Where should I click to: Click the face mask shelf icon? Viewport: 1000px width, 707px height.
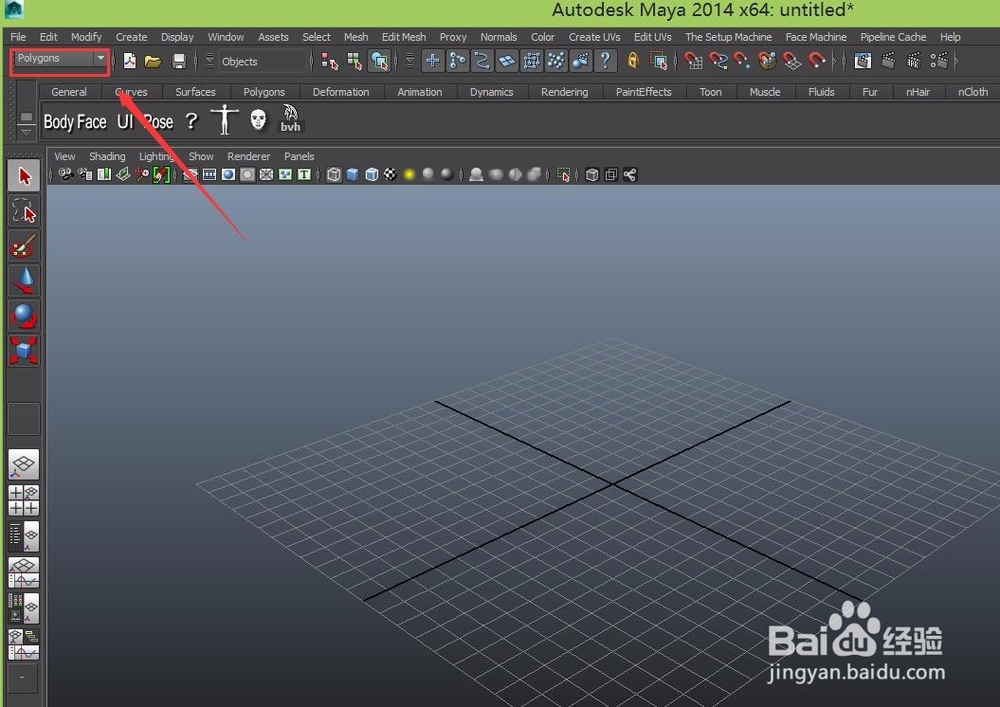point(258,119)
